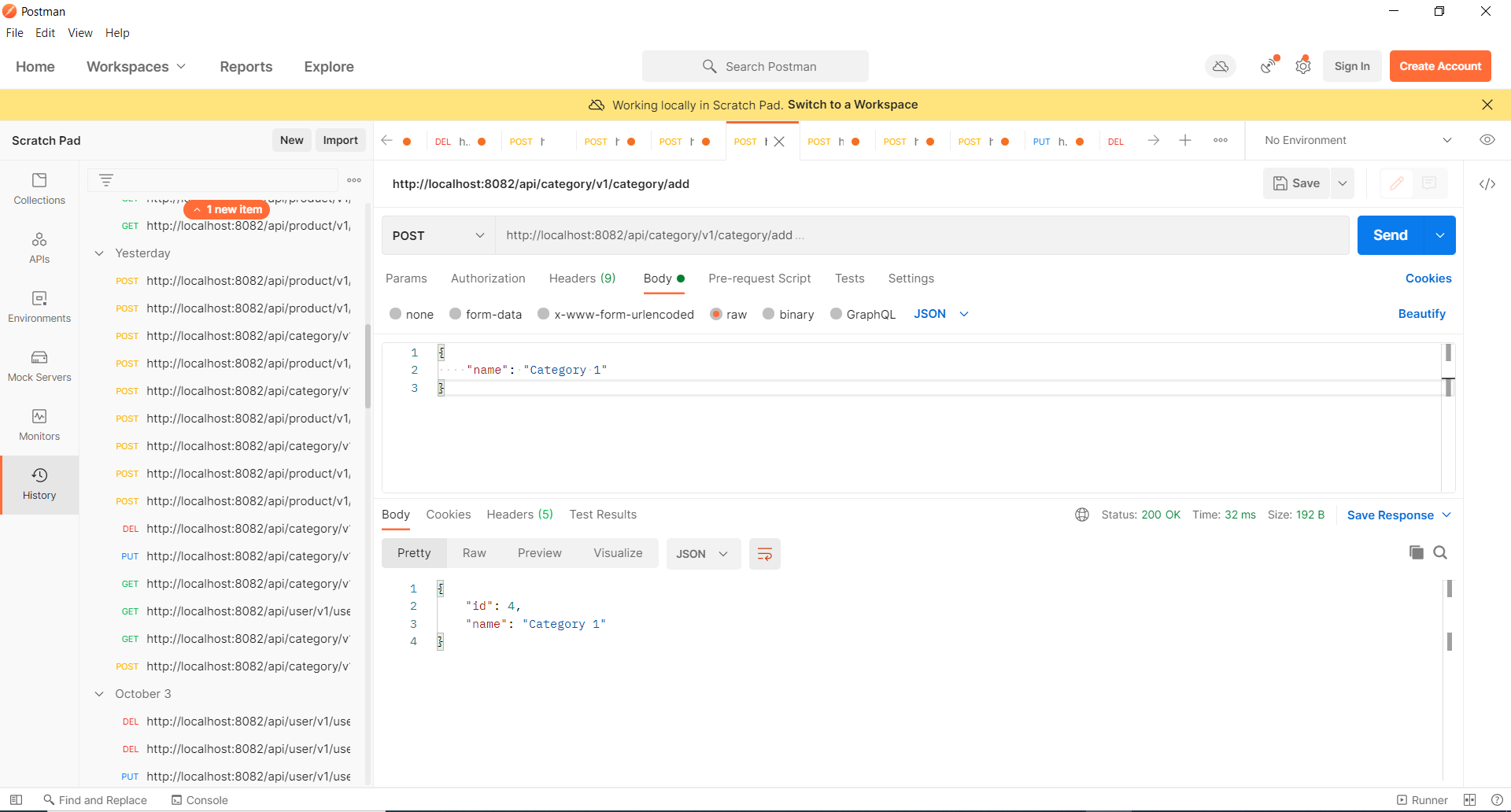The height and width of the screenshot is (812, 1511).
Task: Open the History sidebar panel
Action: pos(39,485)
